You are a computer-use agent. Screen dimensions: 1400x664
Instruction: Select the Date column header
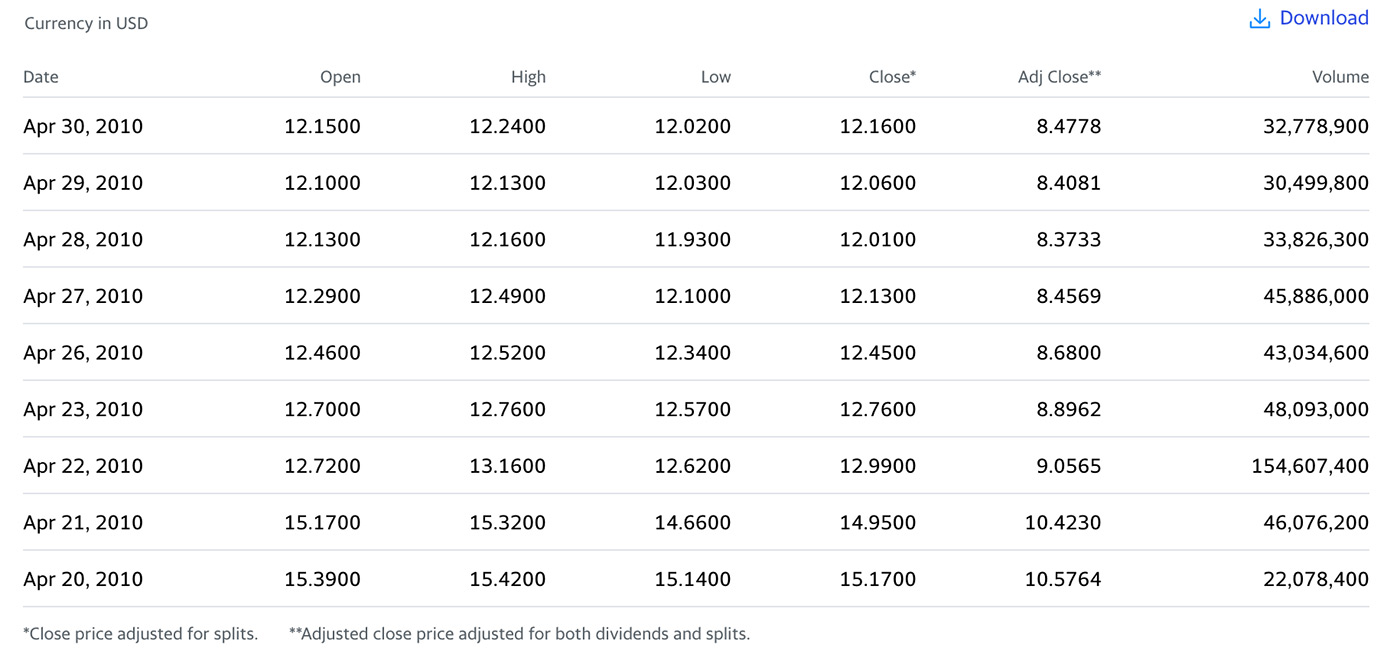[41, 77]
